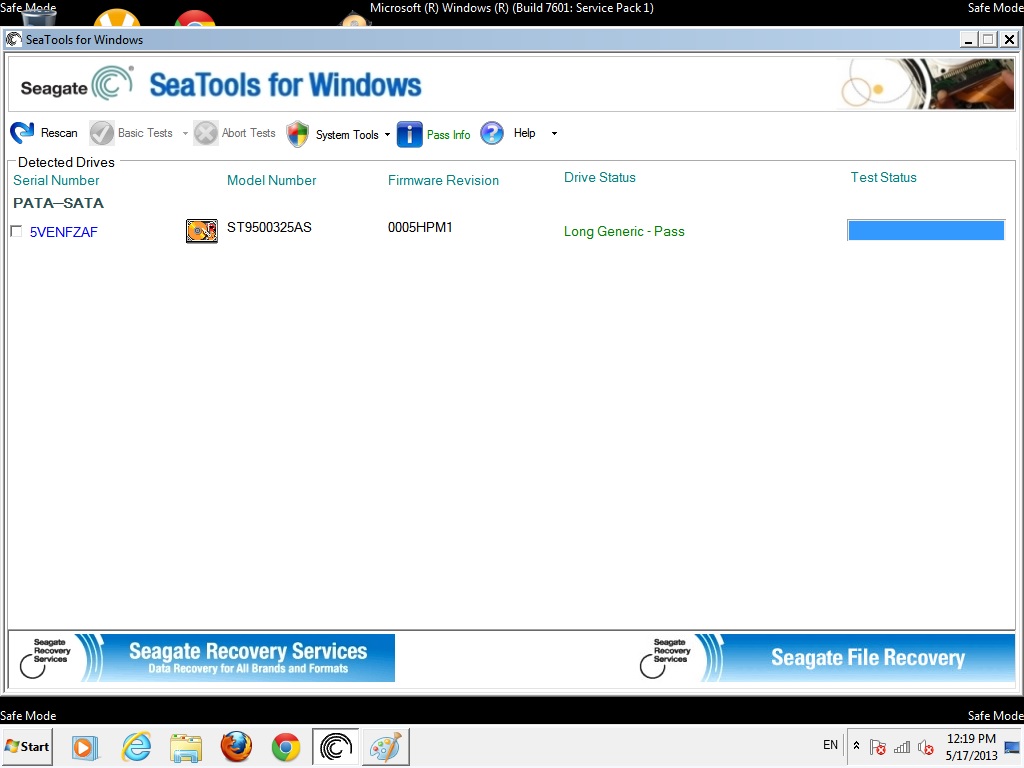The width and height of the screenshot is (1024, 768).
Task: Click the blue Test Status progress bar
Action: click(925, 230)
